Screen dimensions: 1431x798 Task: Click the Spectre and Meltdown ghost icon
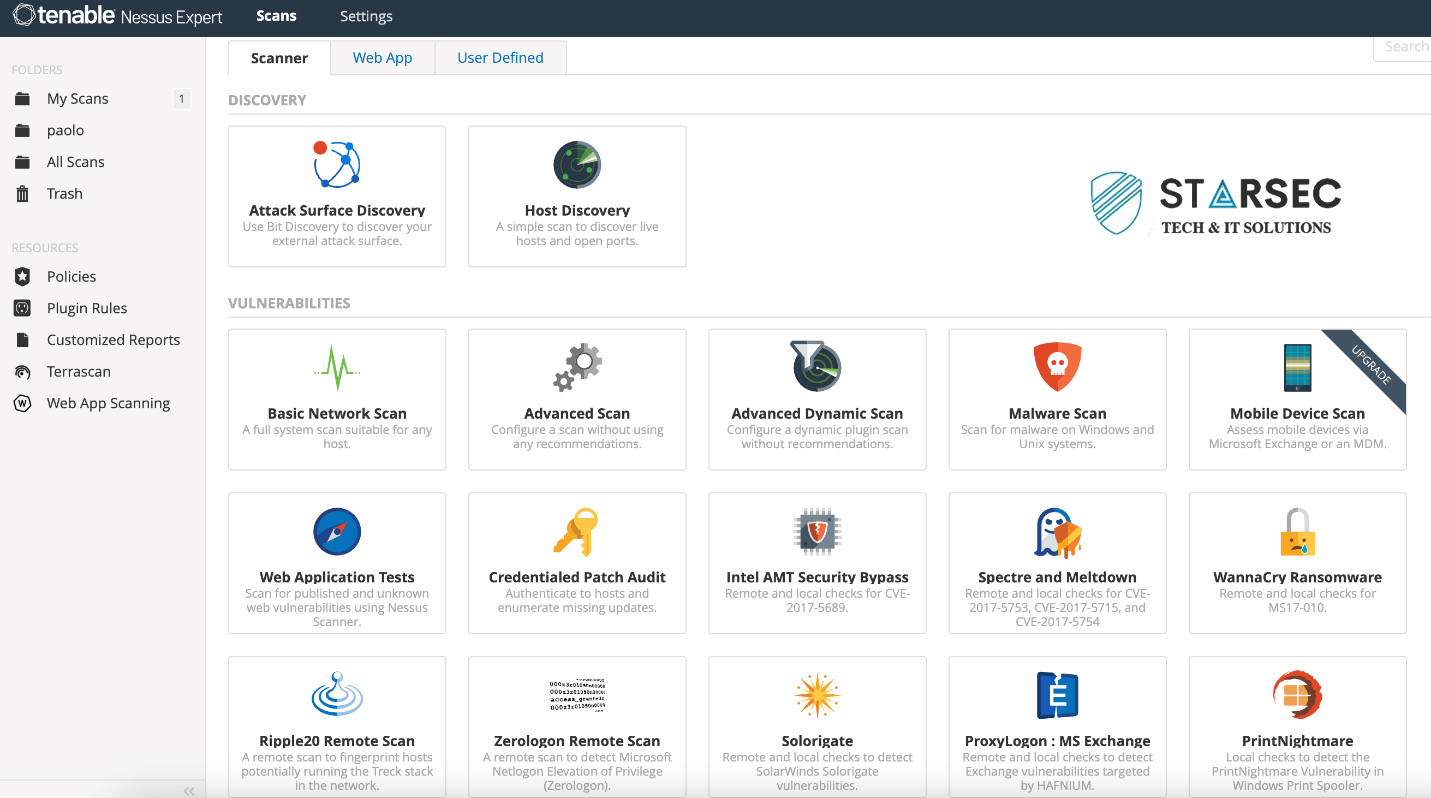[x=1057, y=532]
